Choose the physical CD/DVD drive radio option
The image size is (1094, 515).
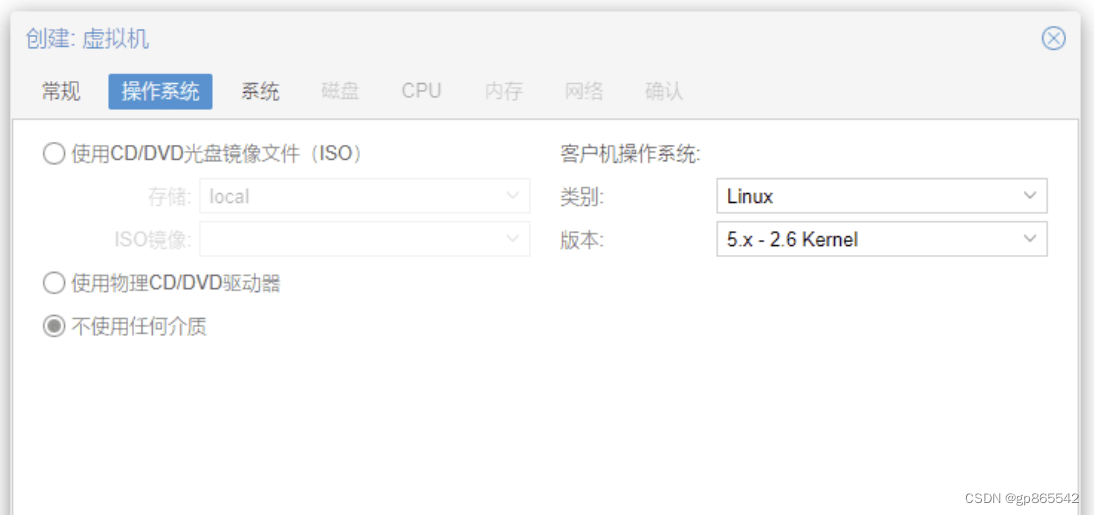click(54, 284)
